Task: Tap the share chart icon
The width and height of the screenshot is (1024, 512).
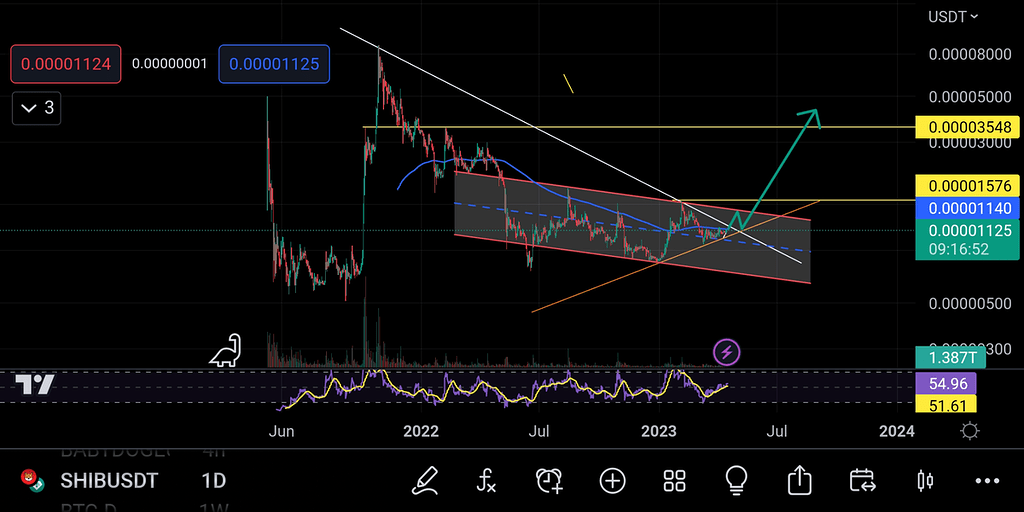Action: pyautogui.click(x=799, y=481)
